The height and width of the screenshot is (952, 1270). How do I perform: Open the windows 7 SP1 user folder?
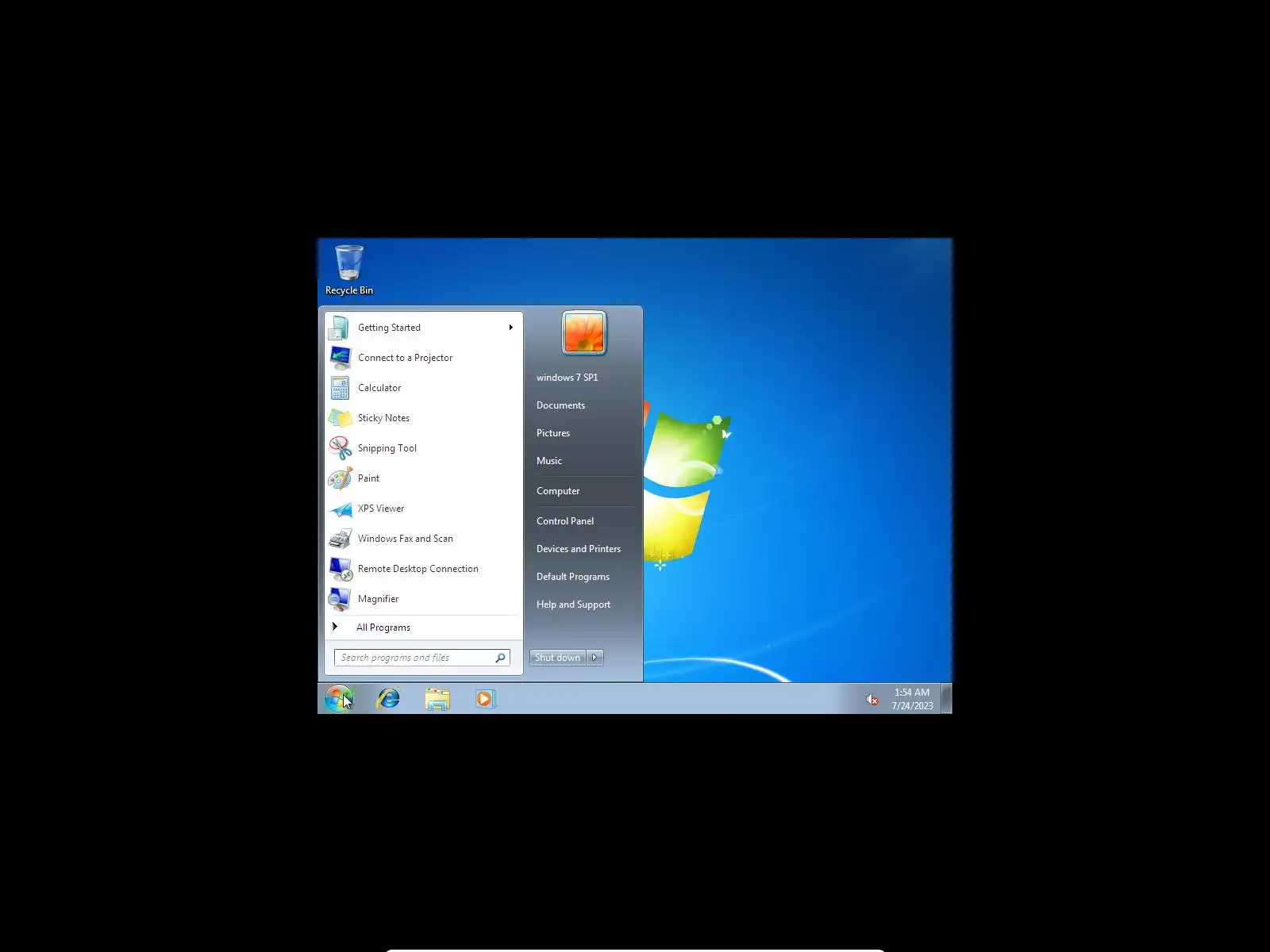pyautogui.click(x=567, y=378)
